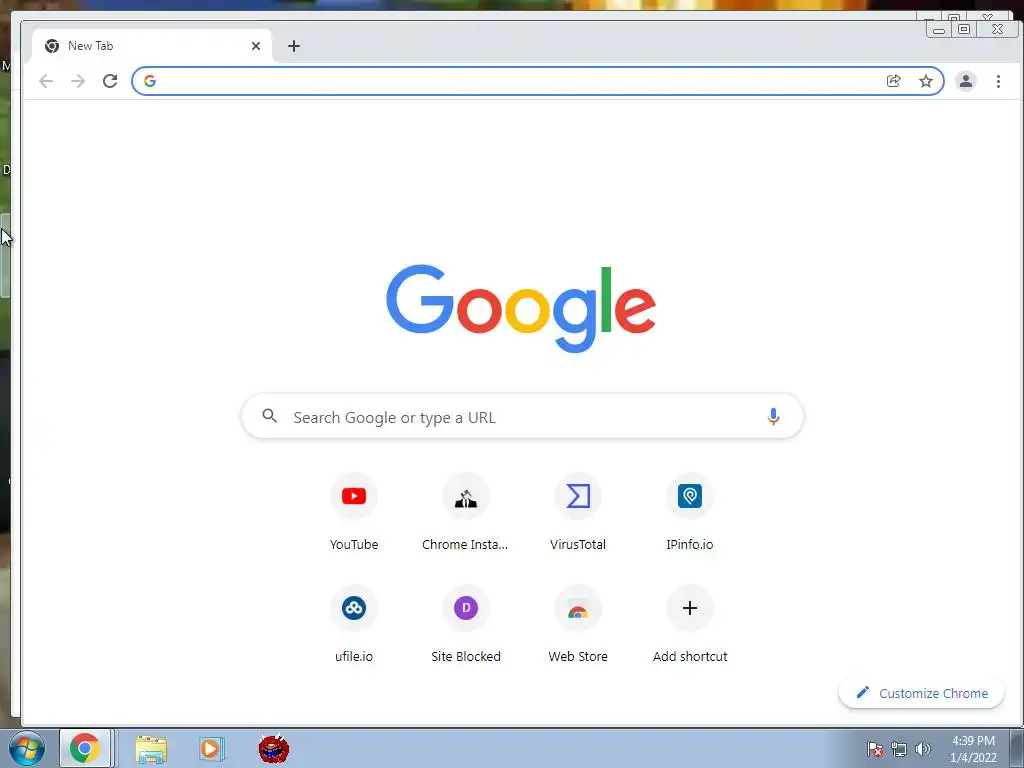Click the red monster taskbar icon
Image resolution: width=1024 pixels, height=768 pixels.
point(274,749)
